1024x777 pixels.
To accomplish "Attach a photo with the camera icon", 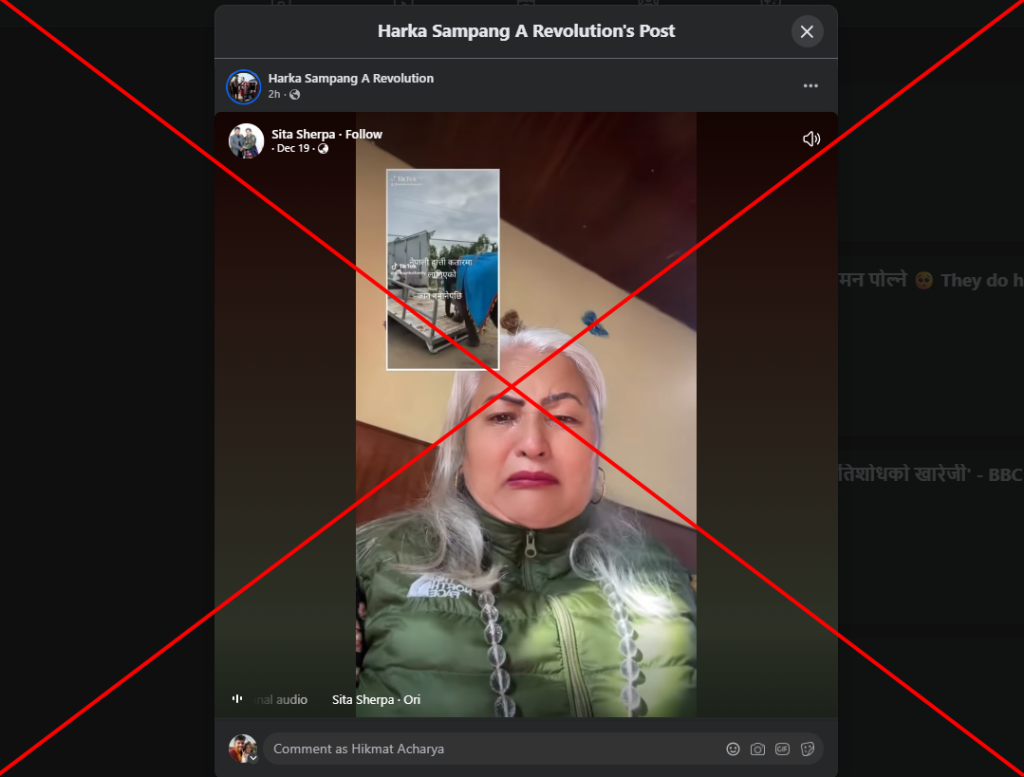I will click(758, 749).
